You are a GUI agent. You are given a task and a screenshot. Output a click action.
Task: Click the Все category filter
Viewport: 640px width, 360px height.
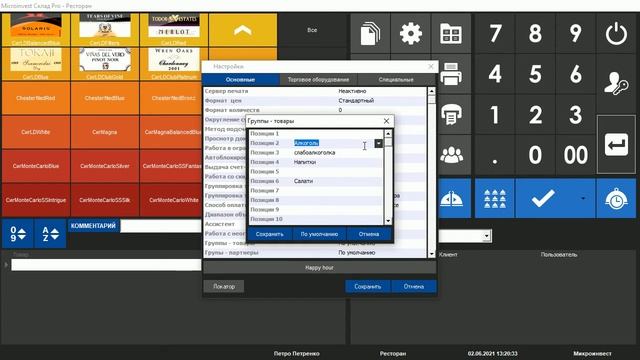[x=312, y=30]
